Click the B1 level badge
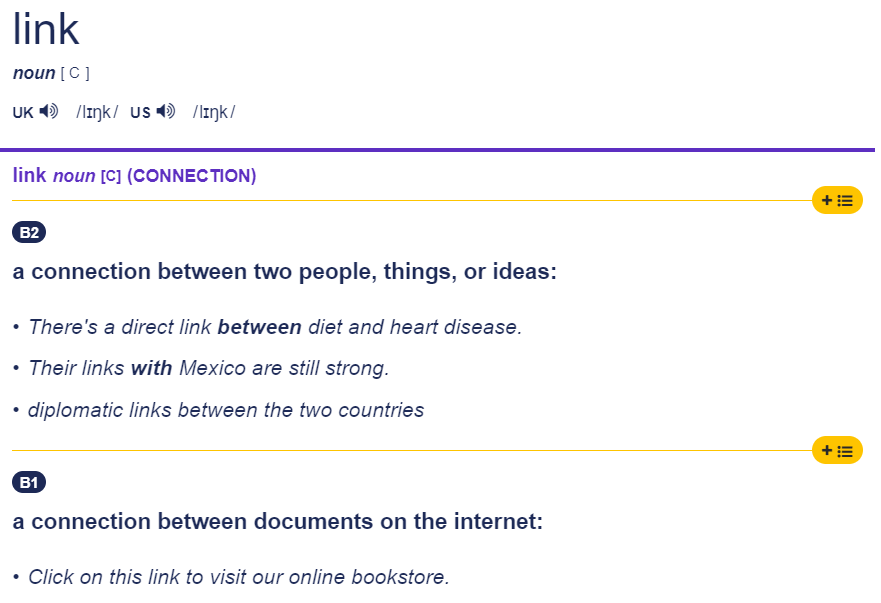Screen dimensions: 881x603 [27, 481]
